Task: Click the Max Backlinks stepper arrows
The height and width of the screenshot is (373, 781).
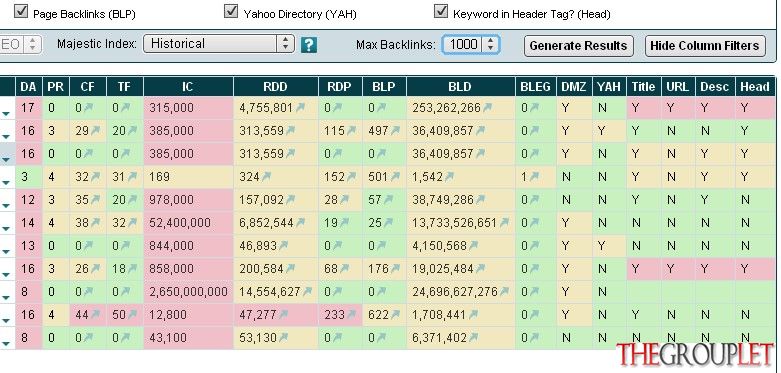Action: click(491, 44)
